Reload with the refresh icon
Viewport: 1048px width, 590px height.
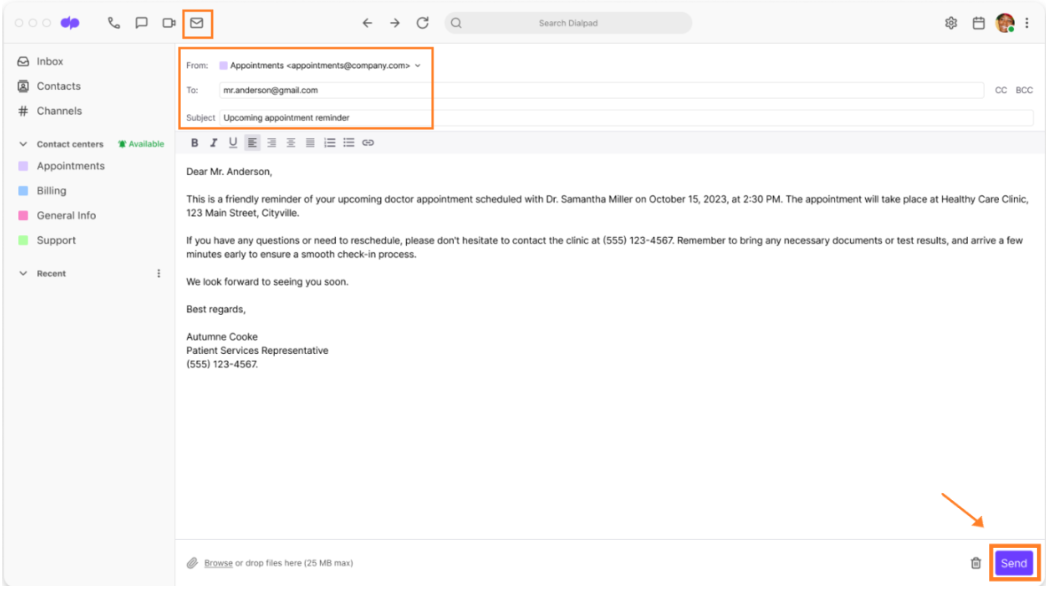422,23
